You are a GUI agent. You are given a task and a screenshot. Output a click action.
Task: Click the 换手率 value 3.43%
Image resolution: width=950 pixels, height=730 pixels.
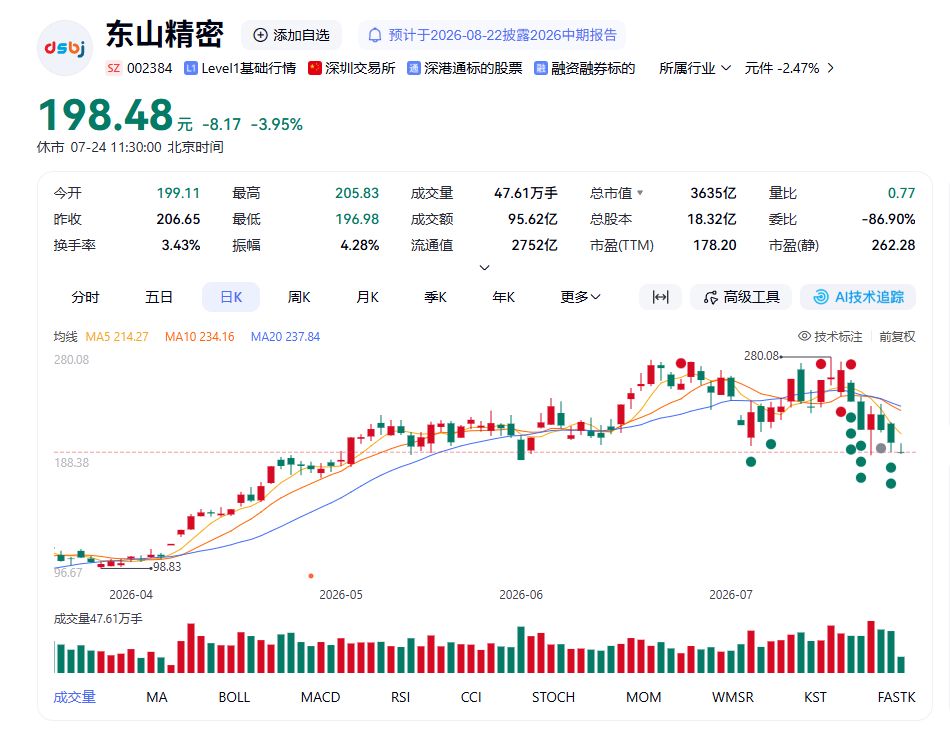(x=181, y=245)
